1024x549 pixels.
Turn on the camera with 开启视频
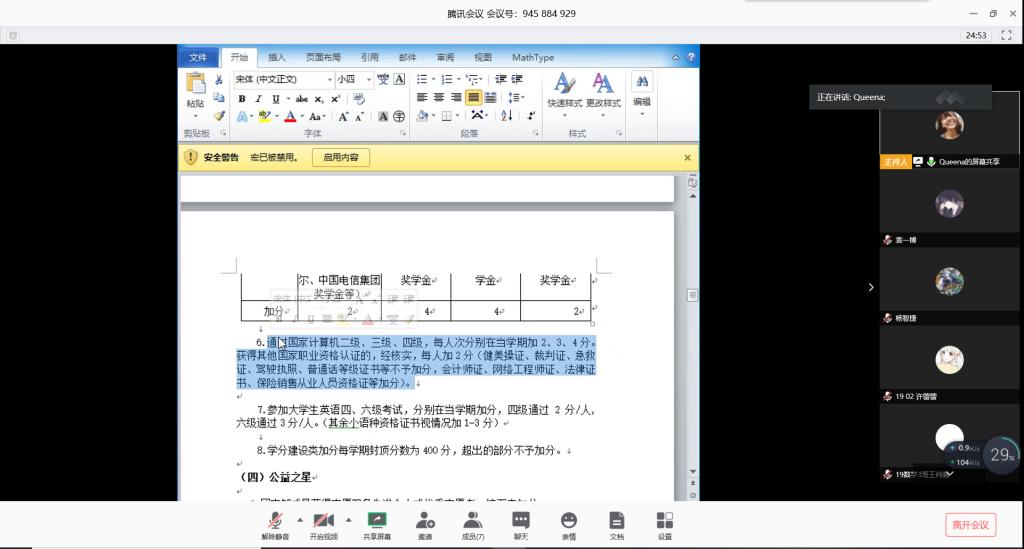click(x=323, y=520)
